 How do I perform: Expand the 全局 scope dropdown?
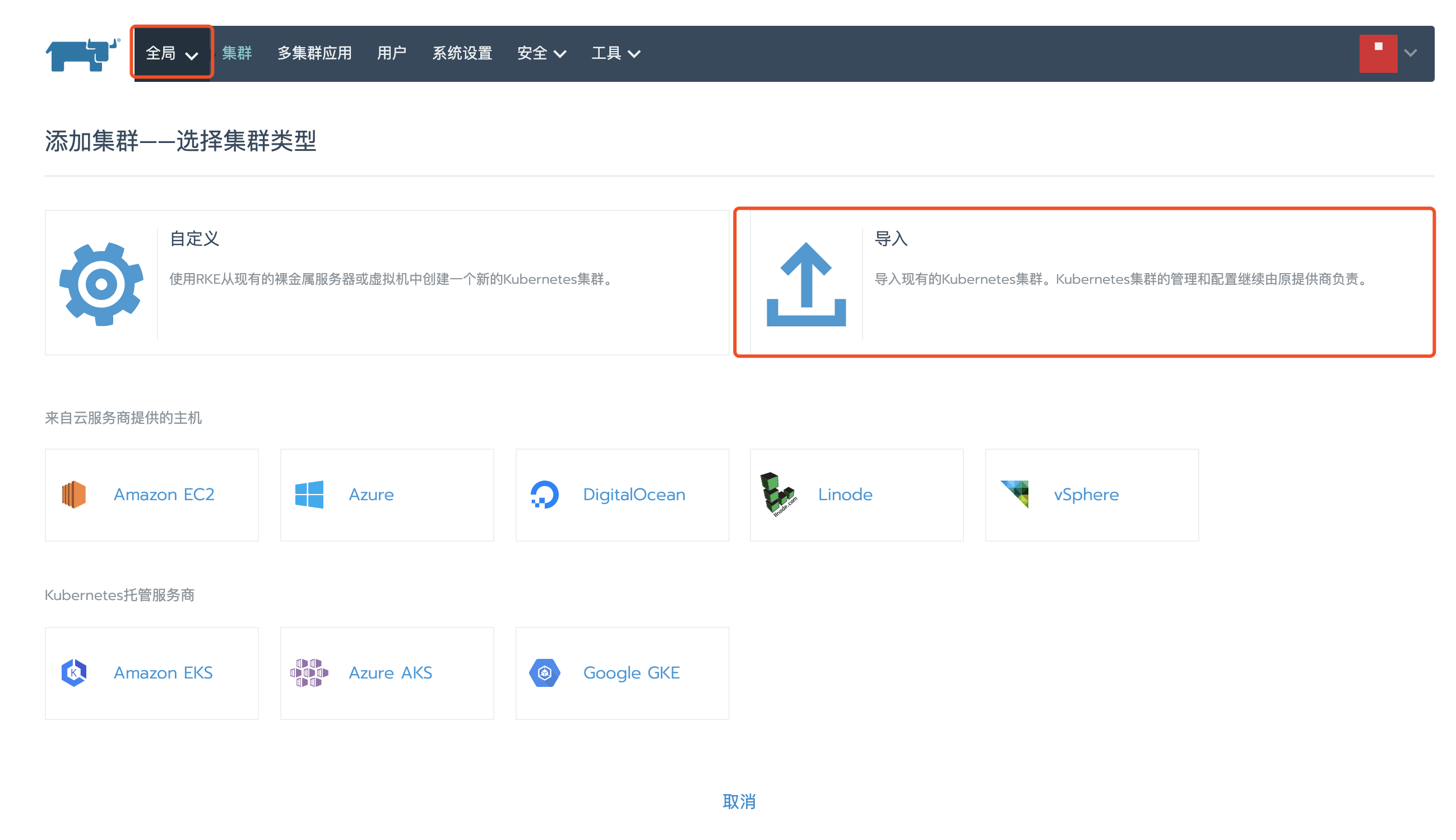pyautogui.click(x=171, y=53)
